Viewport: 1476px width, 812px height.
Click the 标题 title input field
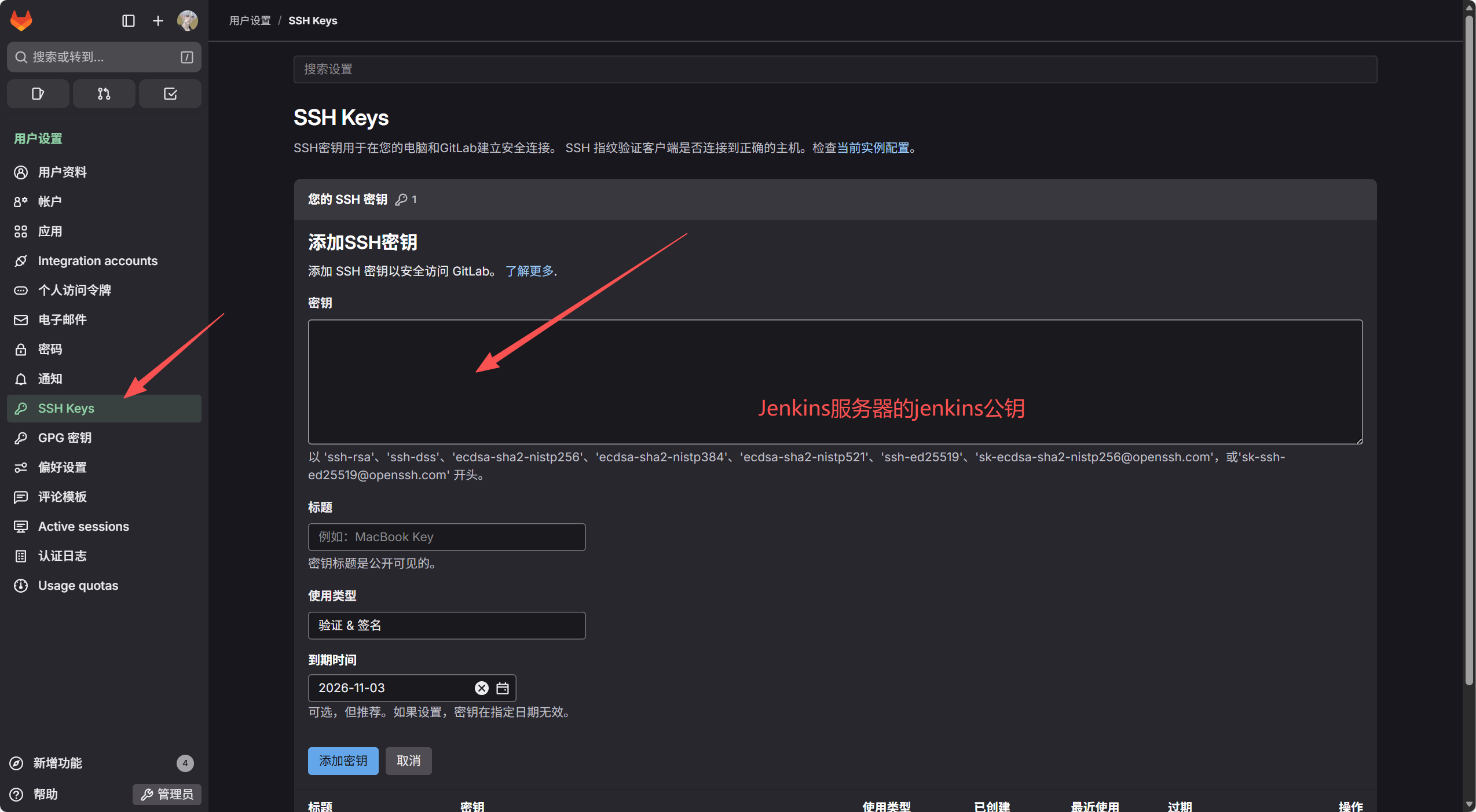click(x=446, y=537)
